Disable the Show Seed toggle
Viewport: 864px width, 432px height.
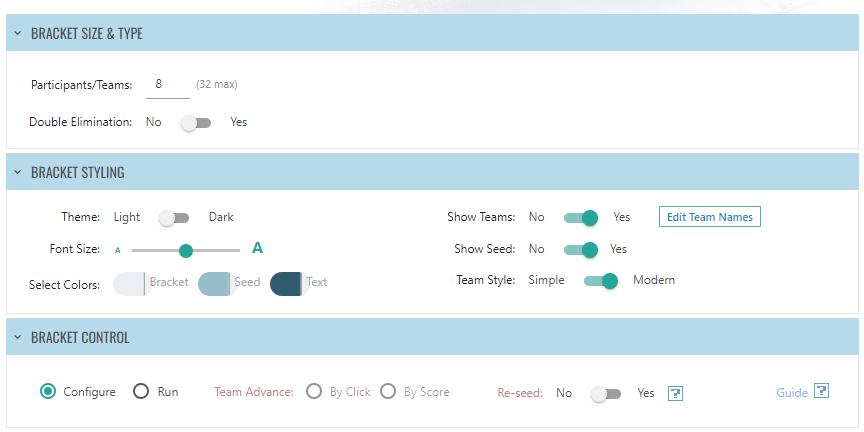[580, 249]
